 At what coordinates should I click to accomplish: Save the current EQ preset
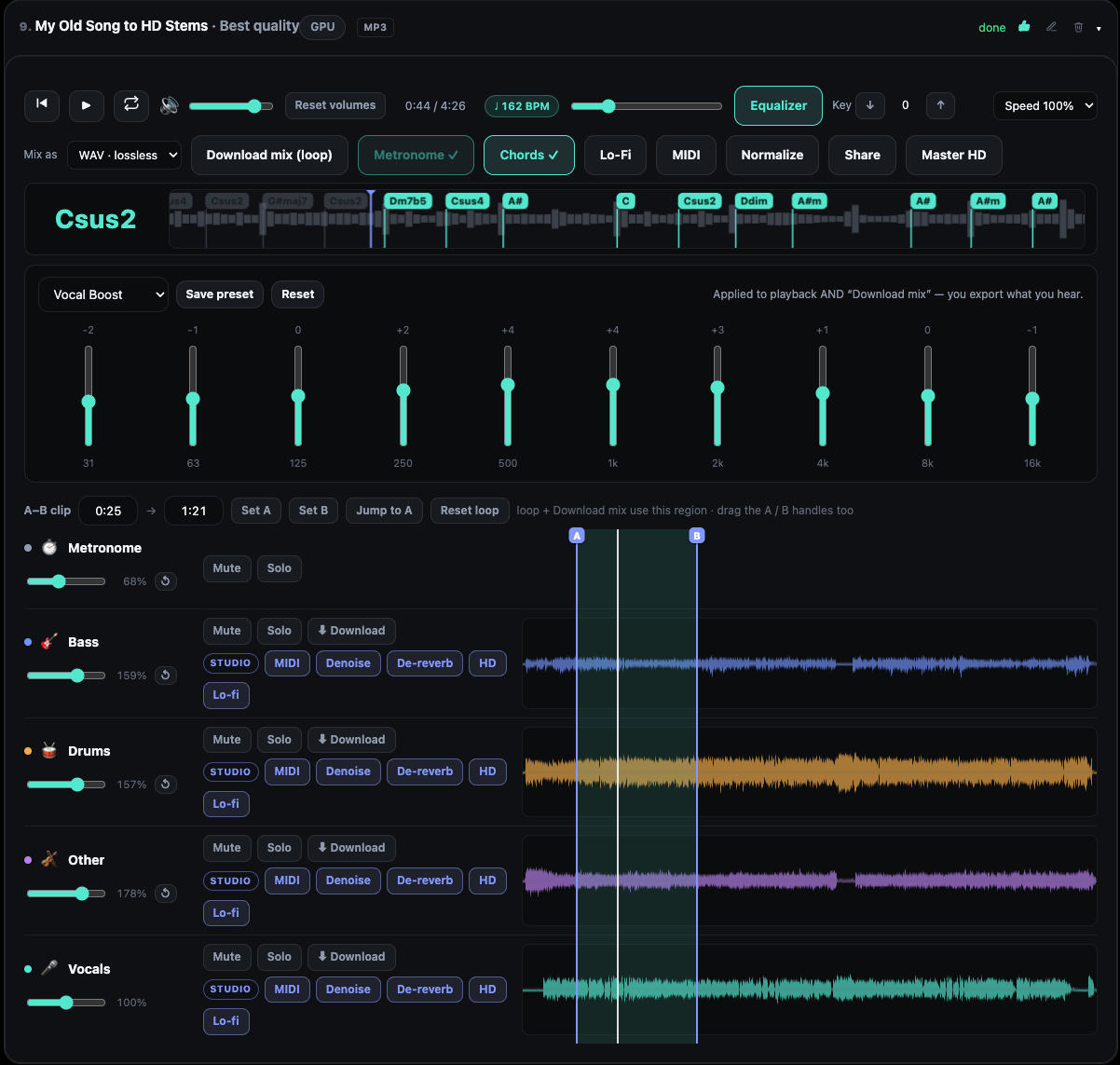coord(220,294)
